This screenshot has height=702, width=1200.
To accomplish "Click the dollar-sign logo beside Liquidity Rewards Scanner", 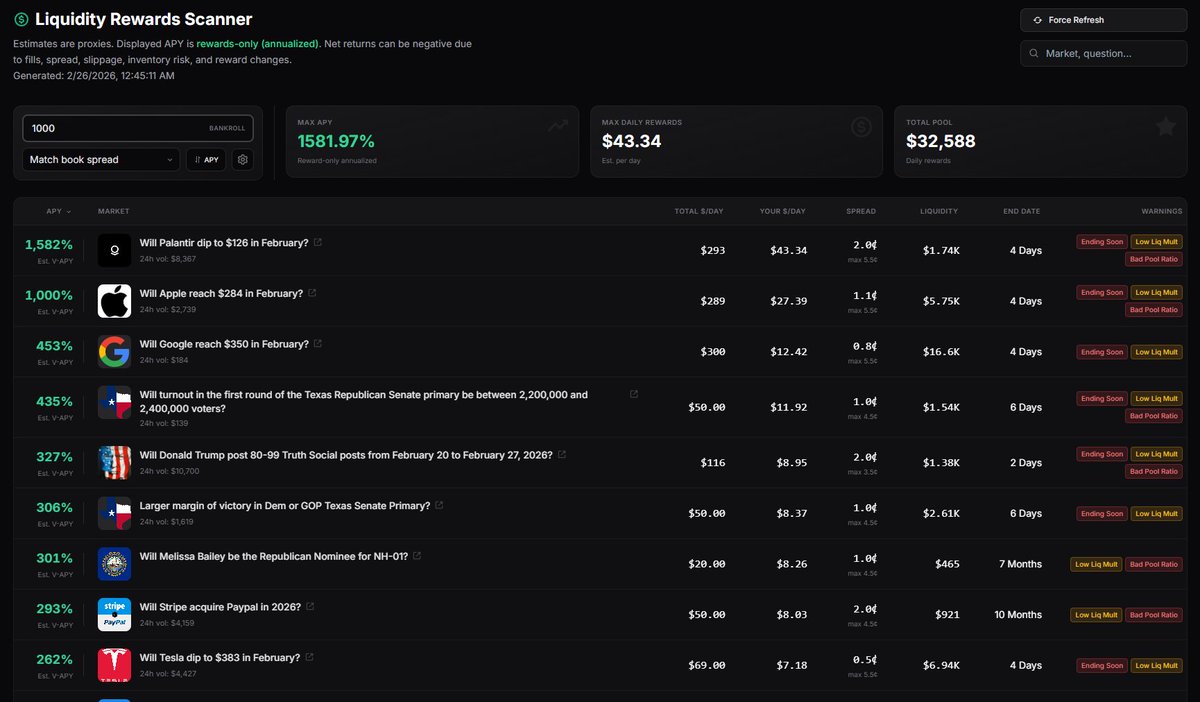I will tap(21, 19).
